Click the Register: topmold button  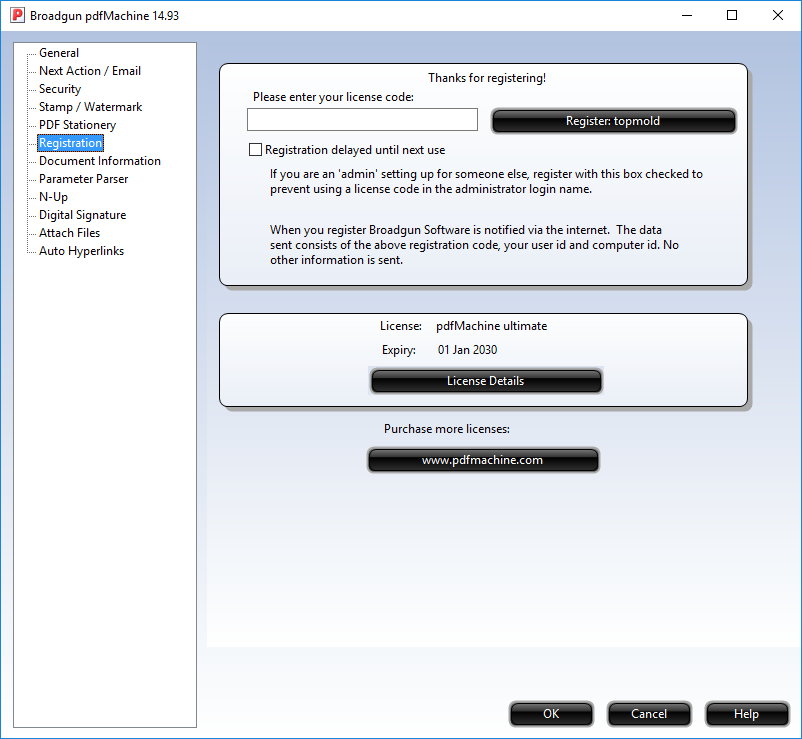(x=613, y=121)
